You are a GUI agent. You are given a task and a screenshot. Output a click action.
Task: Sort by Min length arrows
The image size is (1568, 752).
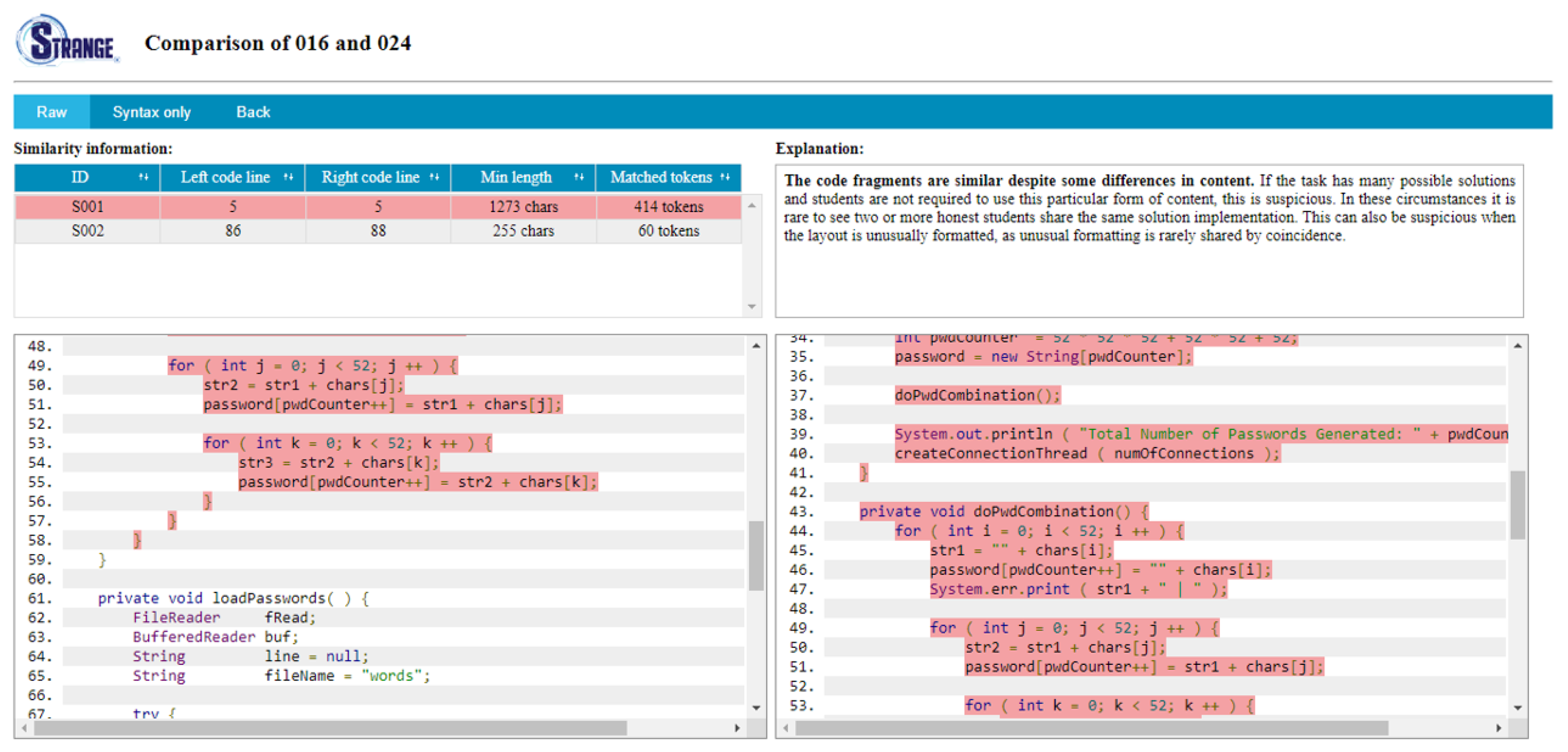[578, 177]
